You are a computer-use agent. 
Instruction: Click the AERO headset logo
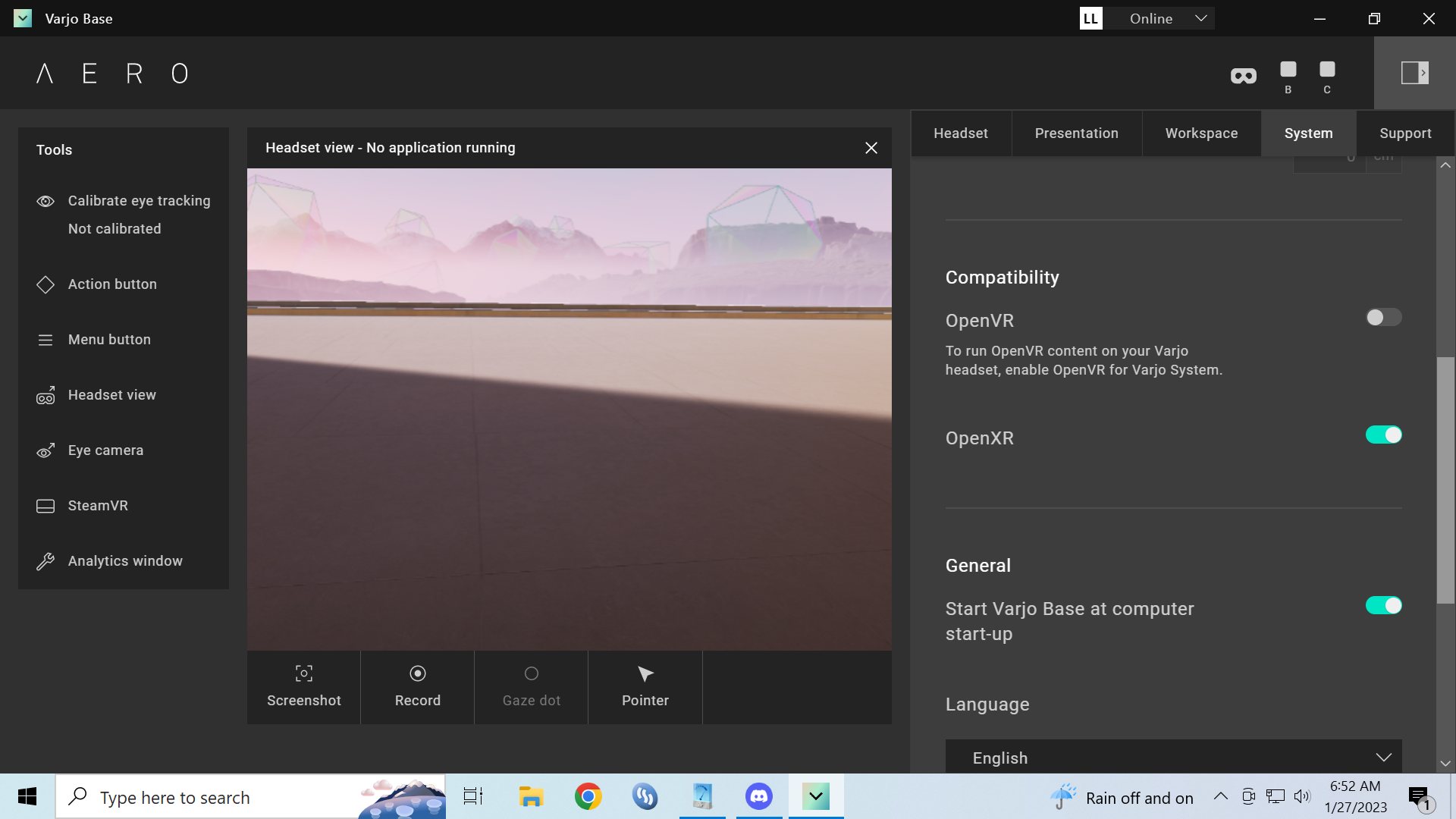112,74
